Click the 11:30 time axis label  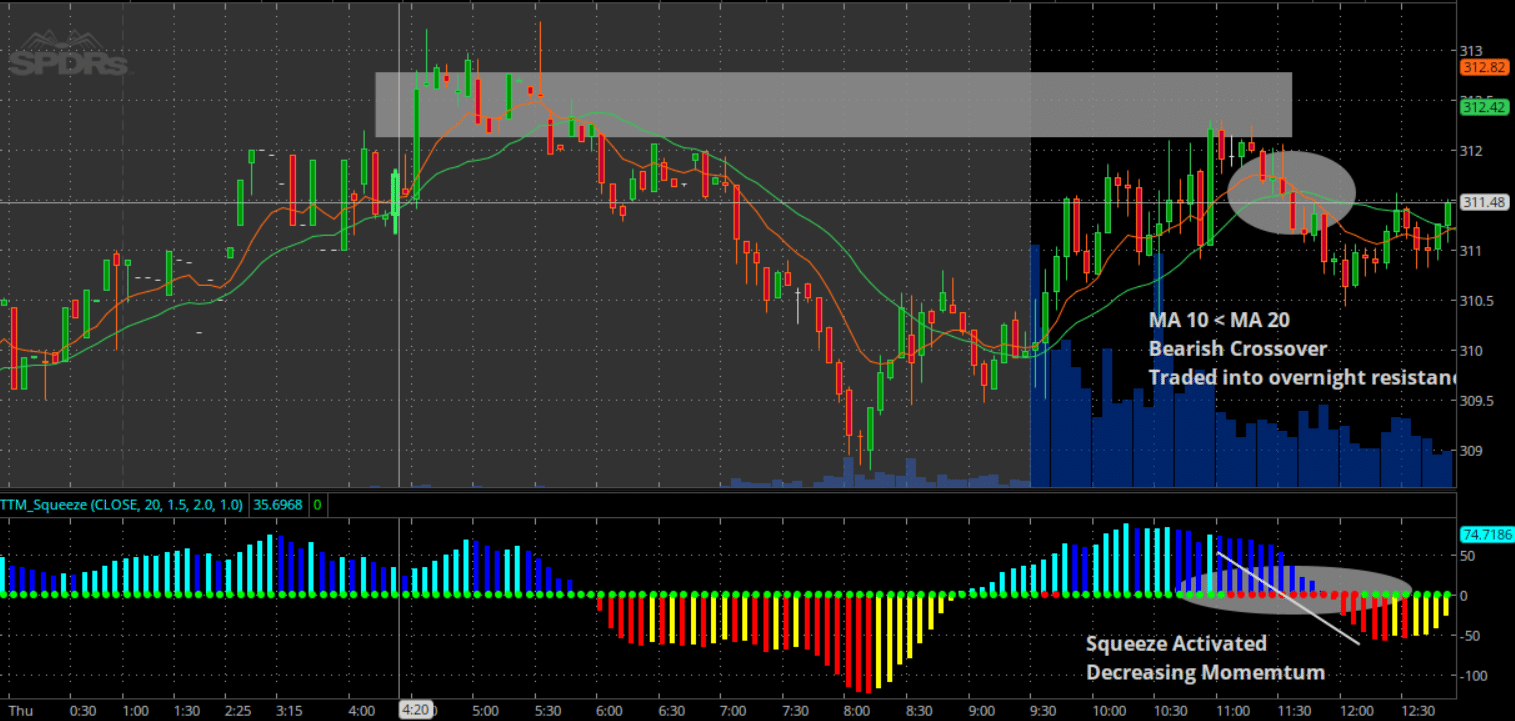[1294, 710]
